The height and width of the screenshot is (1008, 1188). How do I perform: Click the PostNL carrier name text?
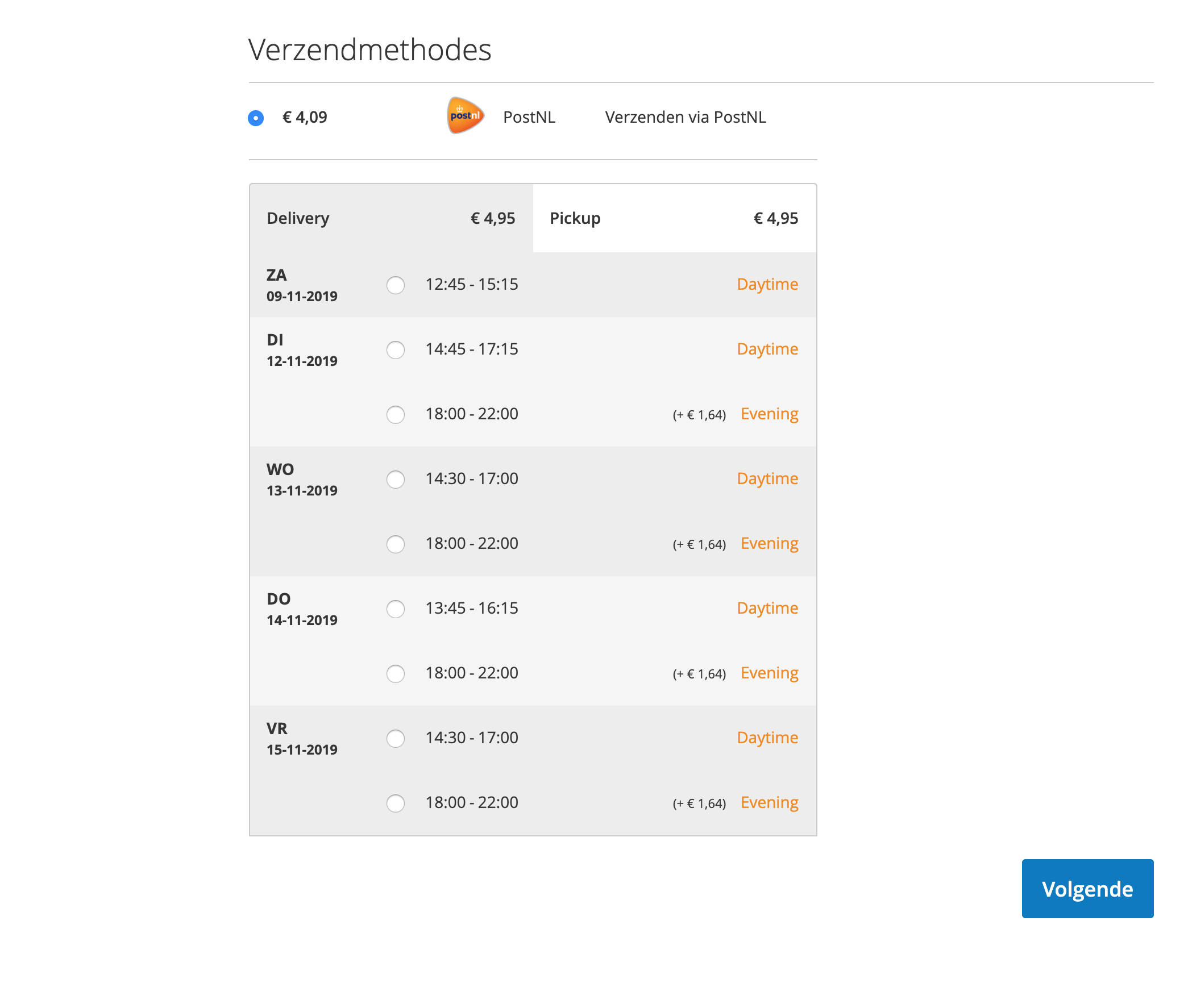pyautogui.click(x=529, y=116)
